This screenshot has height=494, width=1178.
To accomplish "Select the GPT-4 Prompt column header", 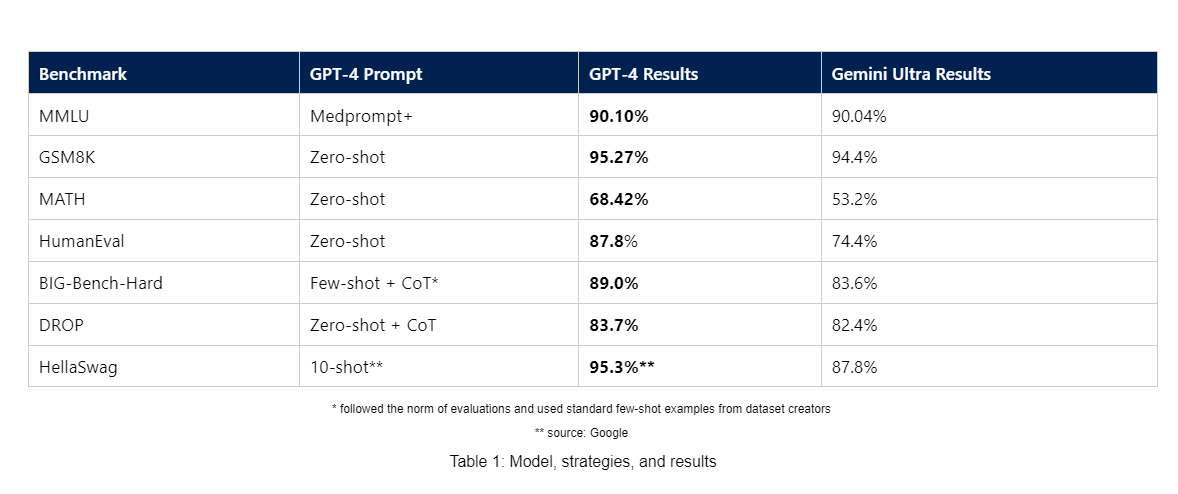I will (x=366, y=74).
